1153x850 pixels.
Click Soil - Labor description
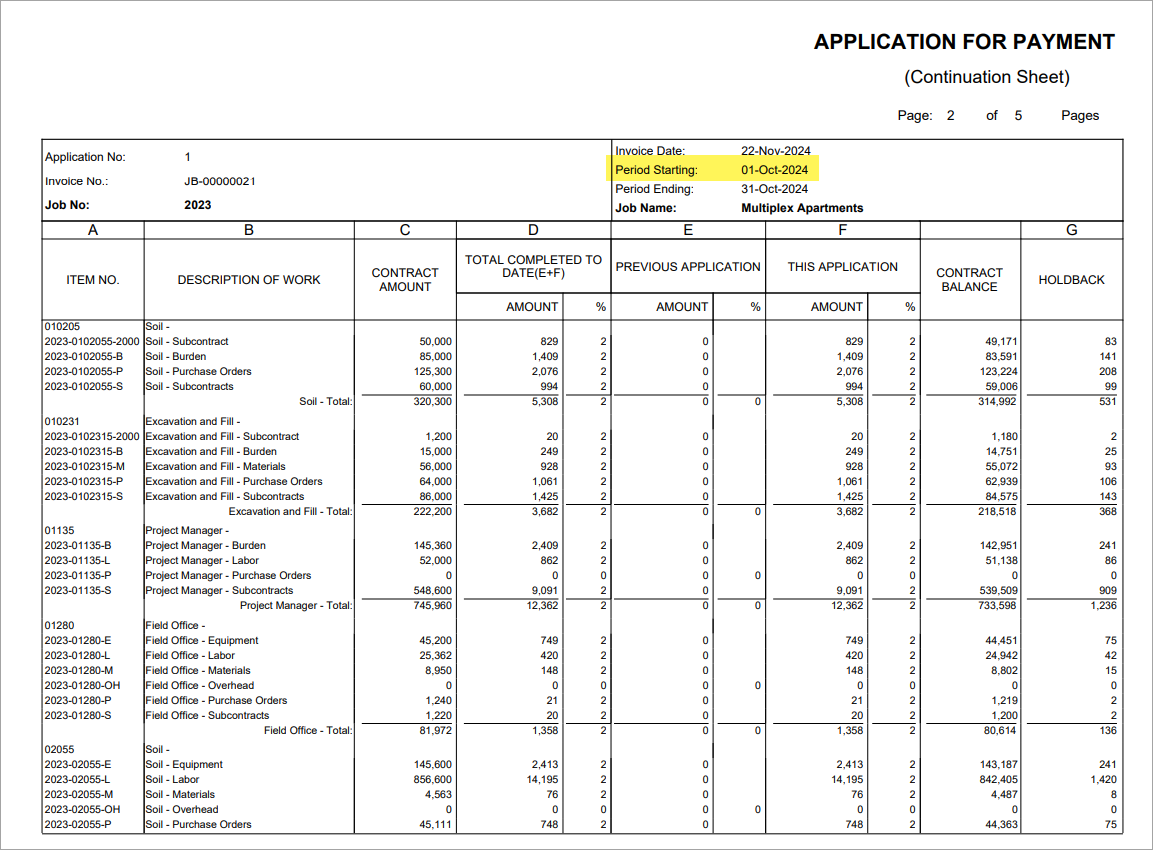[173, 779]
